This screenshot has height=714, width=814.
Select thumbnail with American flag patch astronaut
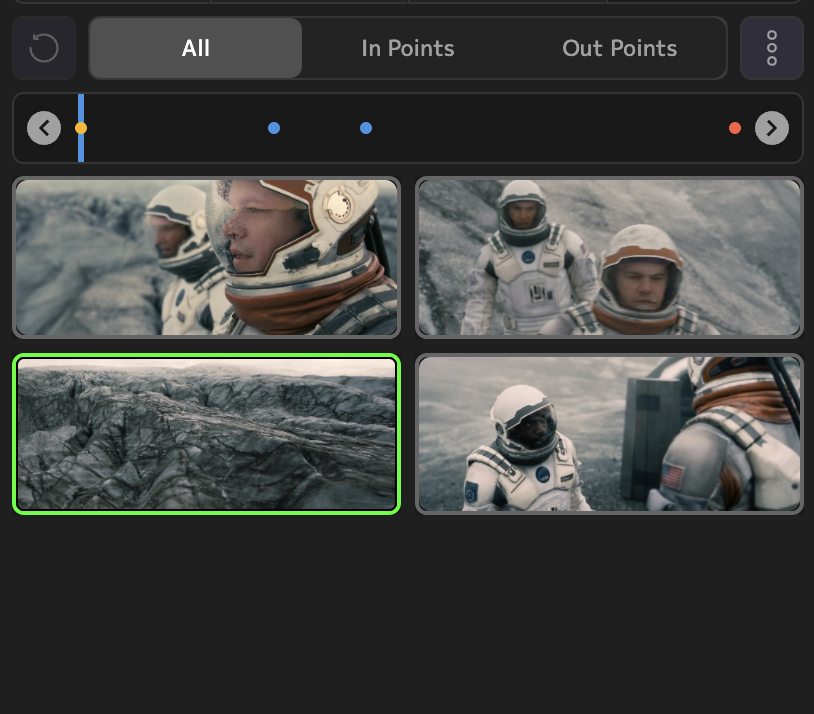click(609, 434)
